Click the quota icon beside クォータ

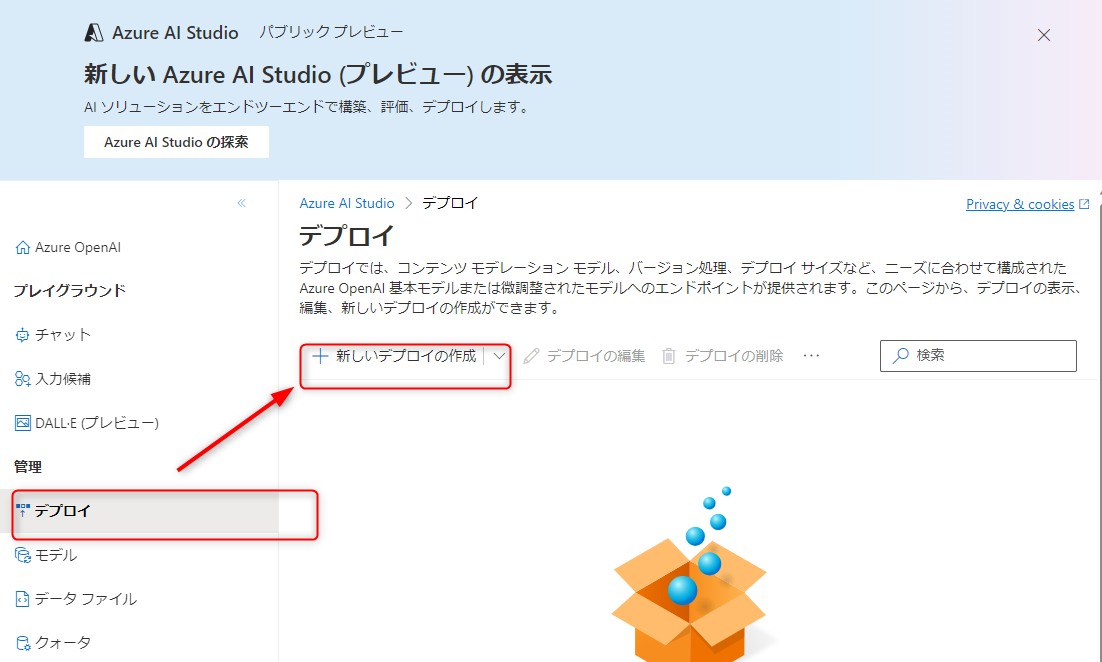22,643
